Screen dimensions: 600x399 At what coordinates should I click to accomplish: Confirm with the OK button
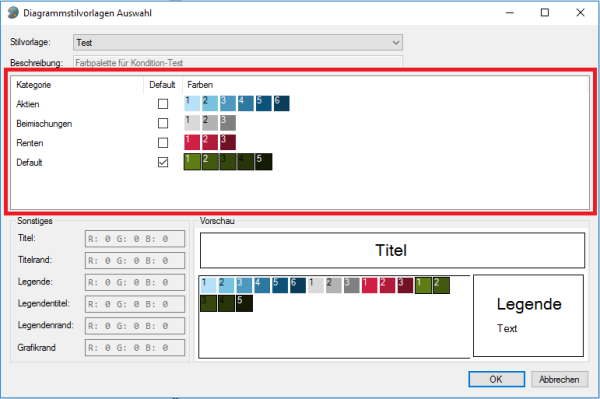tap(496, 379)
